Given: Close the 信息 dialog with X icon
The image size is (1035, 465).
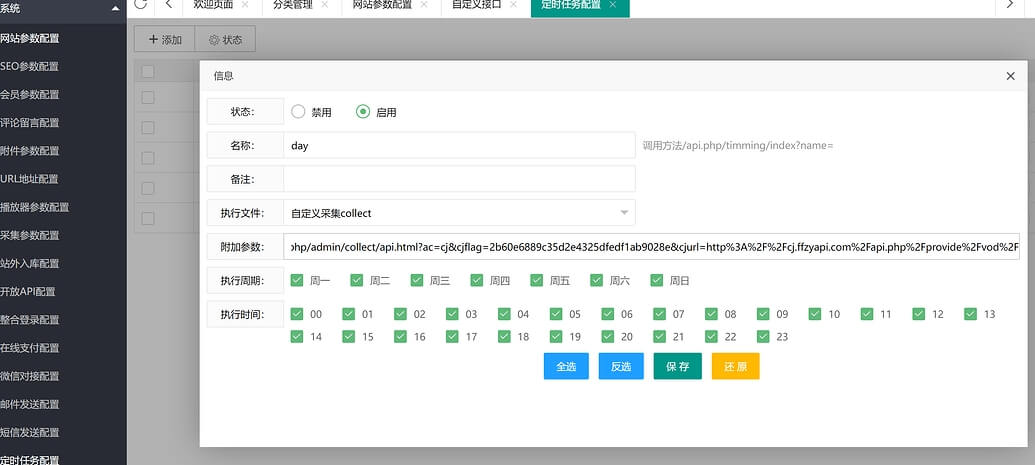Looking at the screenshot, I should pos(1010,76).
